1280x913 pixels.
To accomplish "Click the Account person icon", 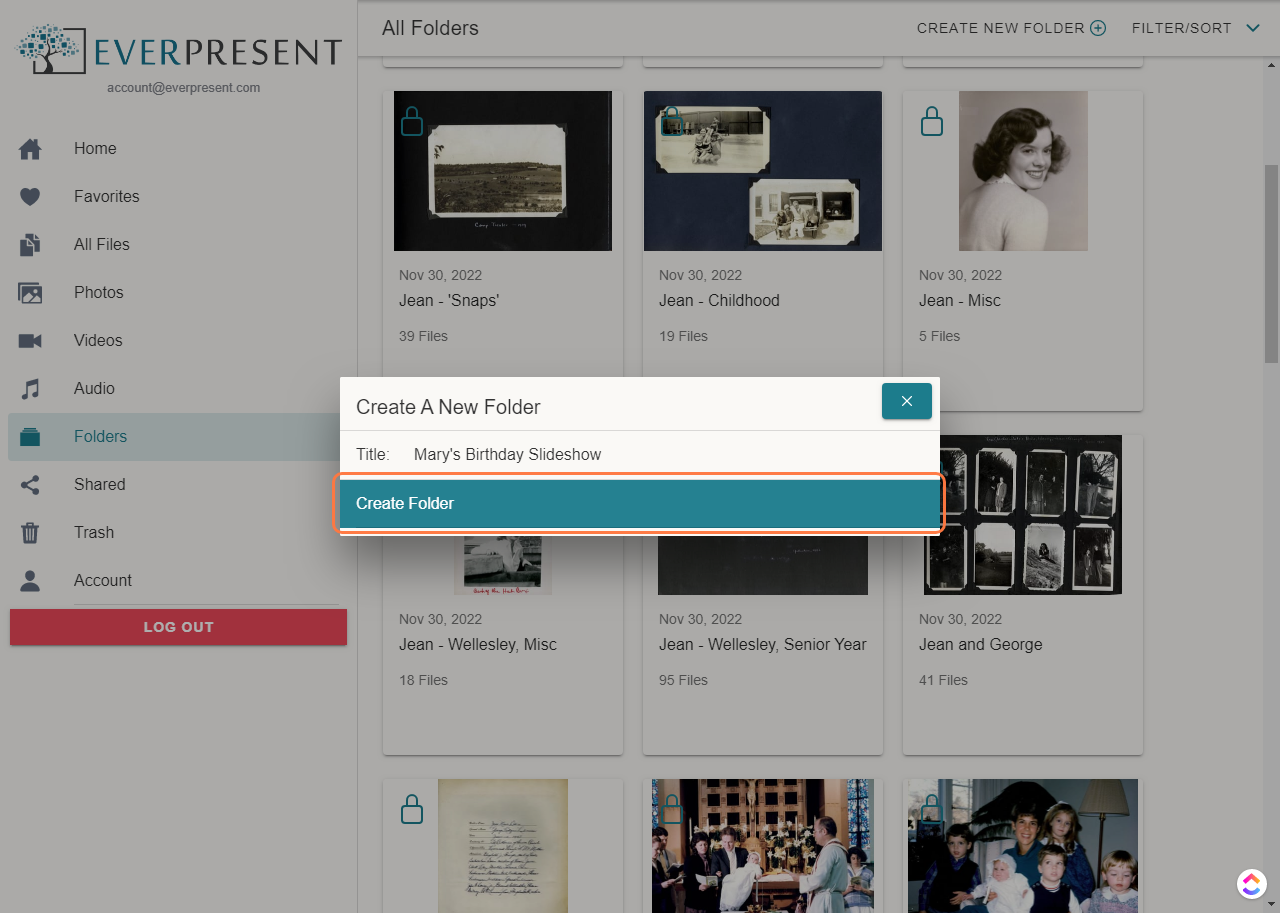I will pos(30,581).
